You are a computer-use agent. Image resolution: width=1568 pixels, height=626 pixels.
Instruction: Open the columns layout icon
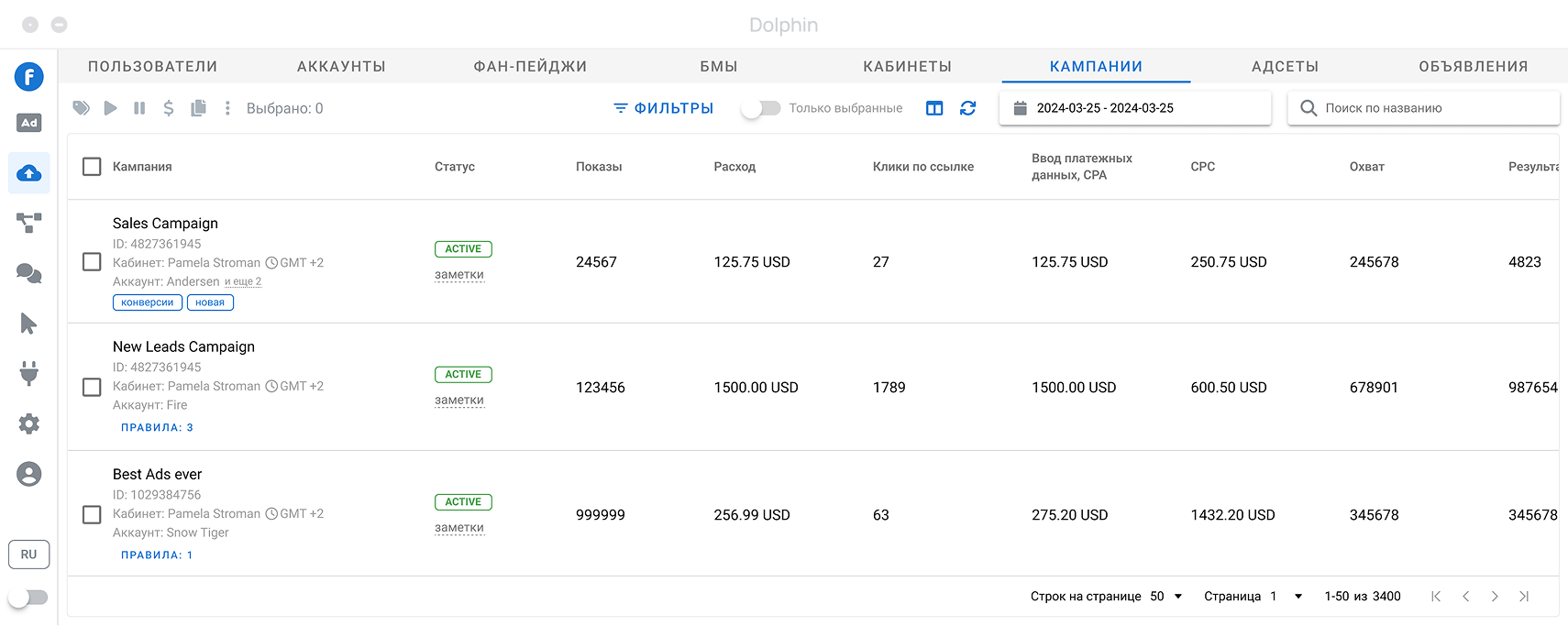[x=934, y=108]
